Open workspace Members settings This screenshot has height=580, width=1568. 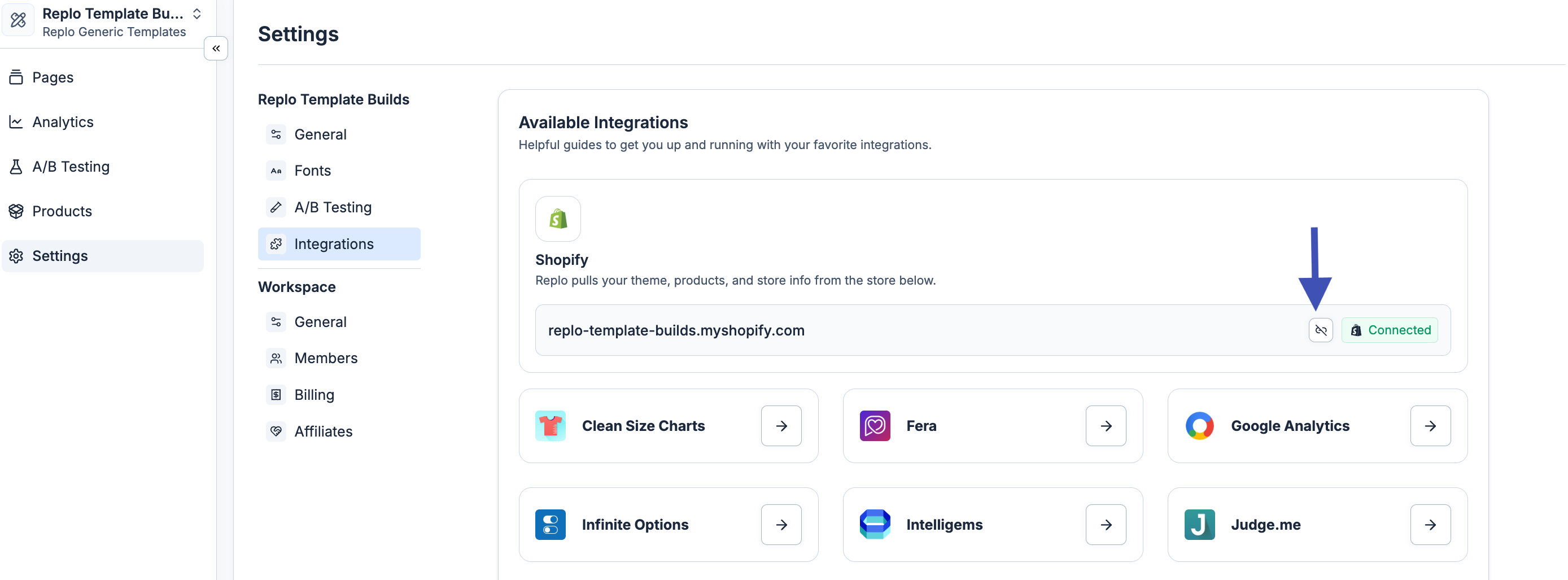click(326, 359)
